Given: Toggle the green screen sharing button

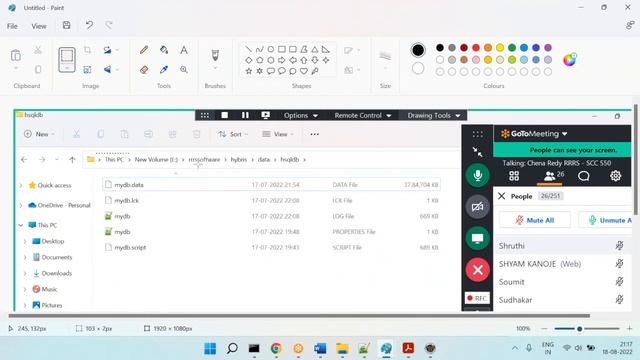Looking at the screenshot, I should tap(477, 238).
